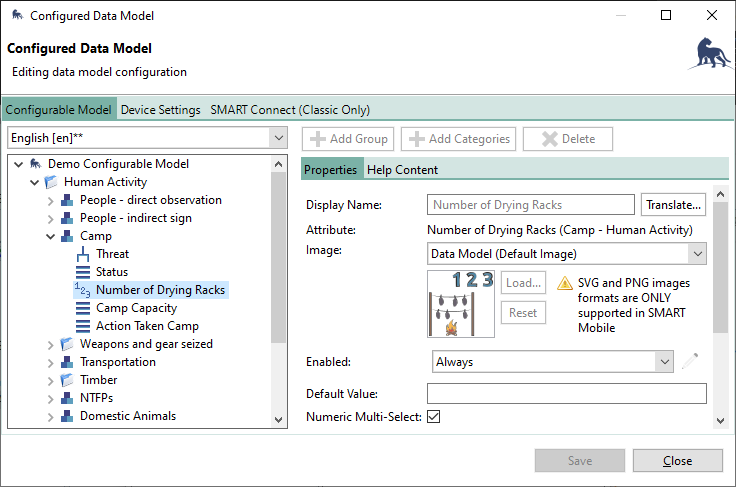Switch to the Device Settings tab
Viewport: 736px width, 487px height.
coord(160,110)
